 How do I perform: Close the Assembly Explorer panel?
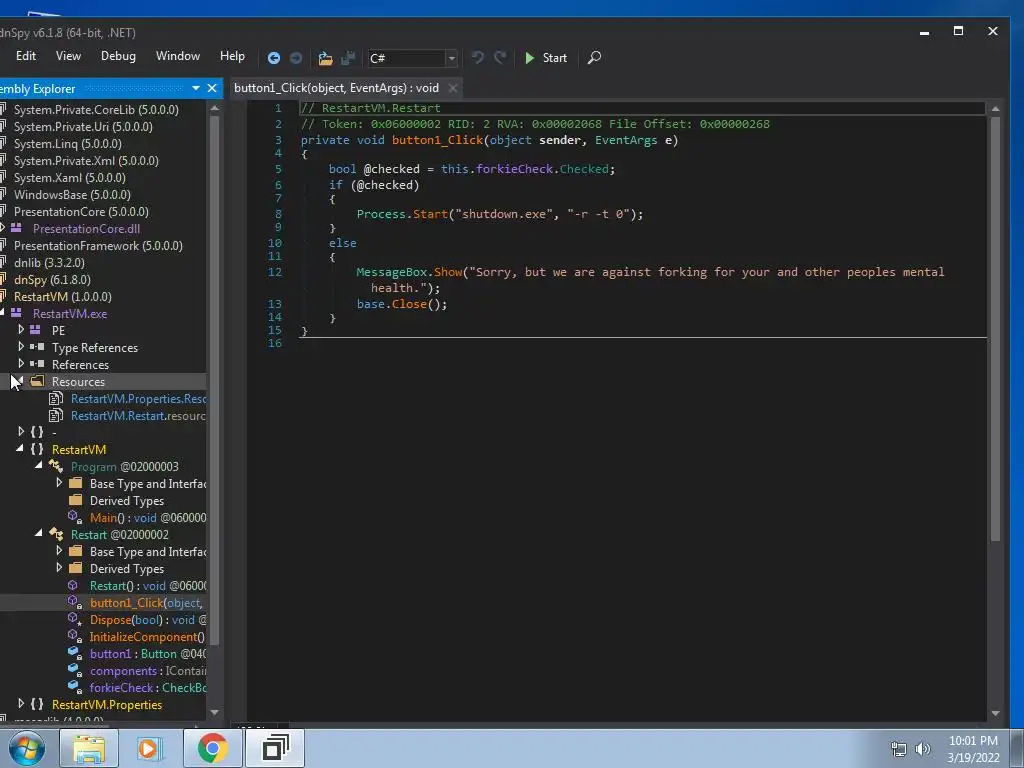pos(212,88)
